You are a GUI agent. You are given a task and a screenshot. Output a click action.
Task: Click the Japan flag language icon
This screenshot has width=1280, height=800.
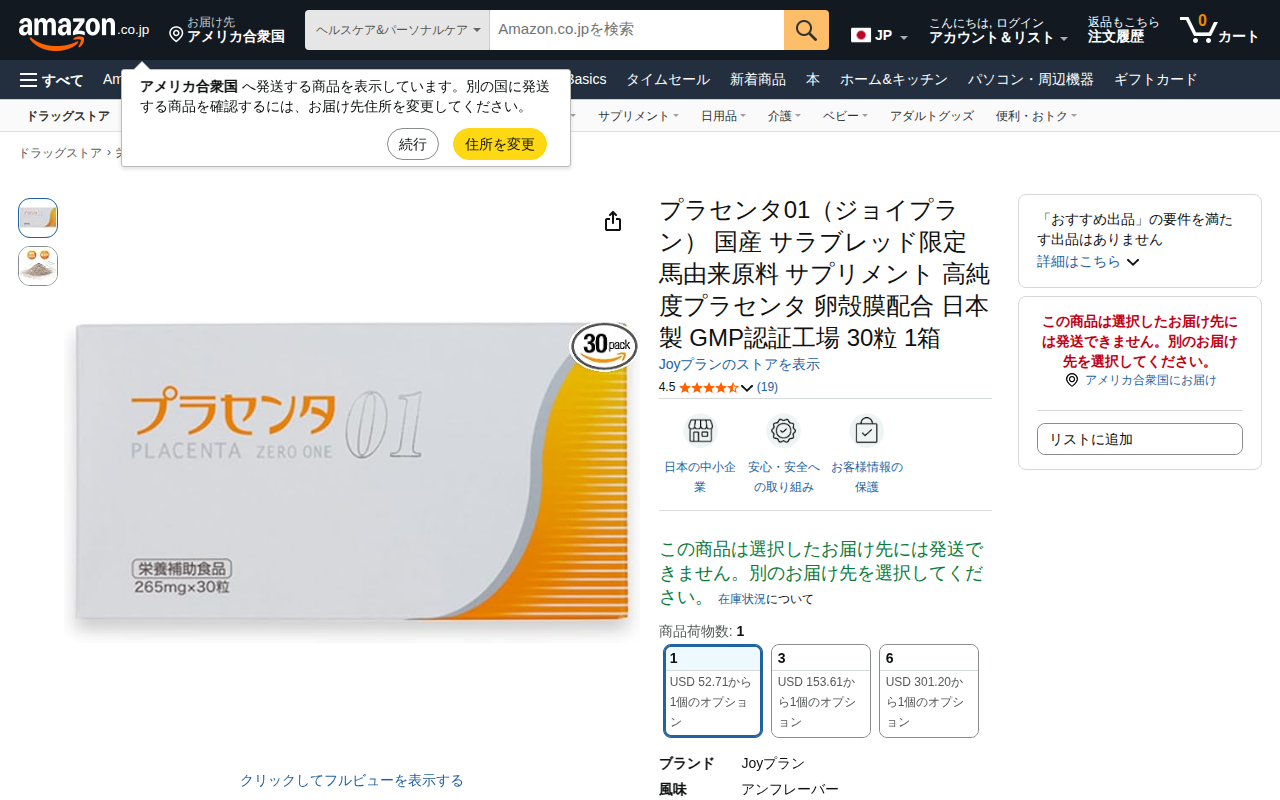861,35
